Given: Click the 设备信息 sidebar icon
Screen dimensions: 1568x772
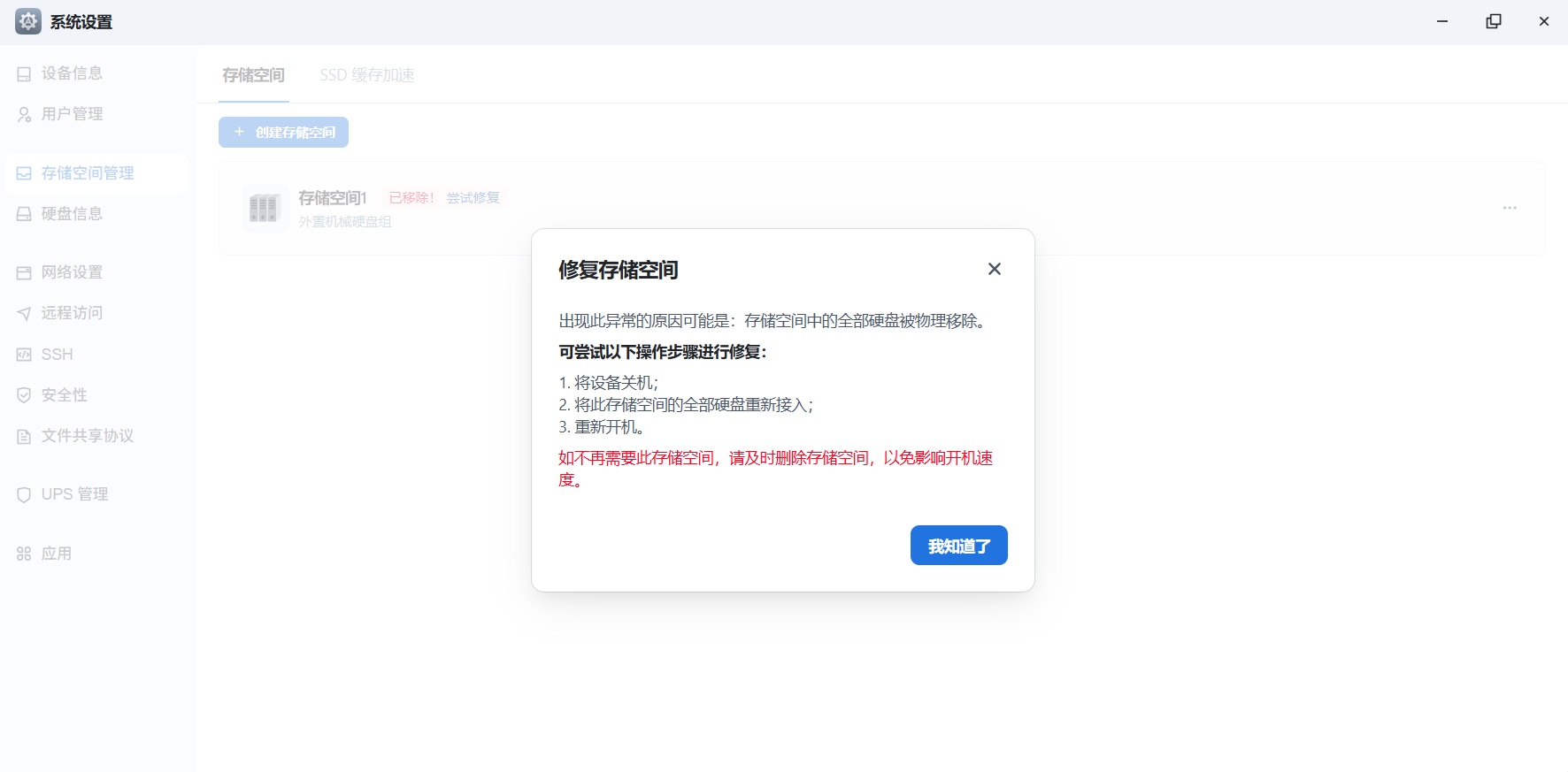Looking at the screenshot, I should point(24,74).
